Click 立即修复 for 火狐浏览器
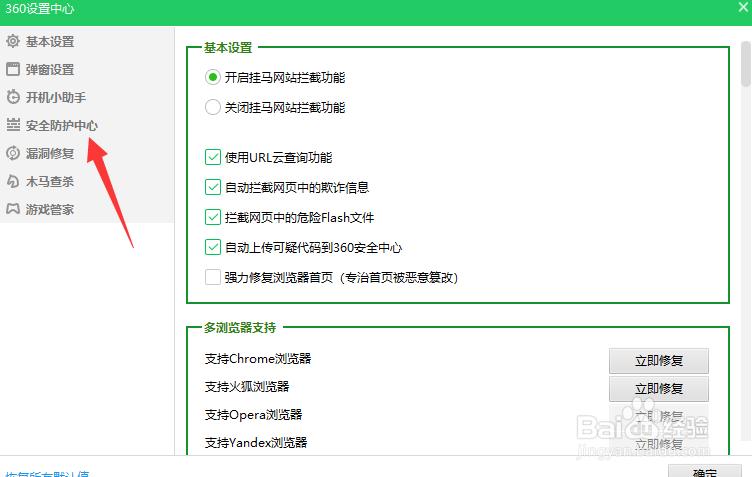The height and width of the screenshot is (477, 752). (658, 389)
